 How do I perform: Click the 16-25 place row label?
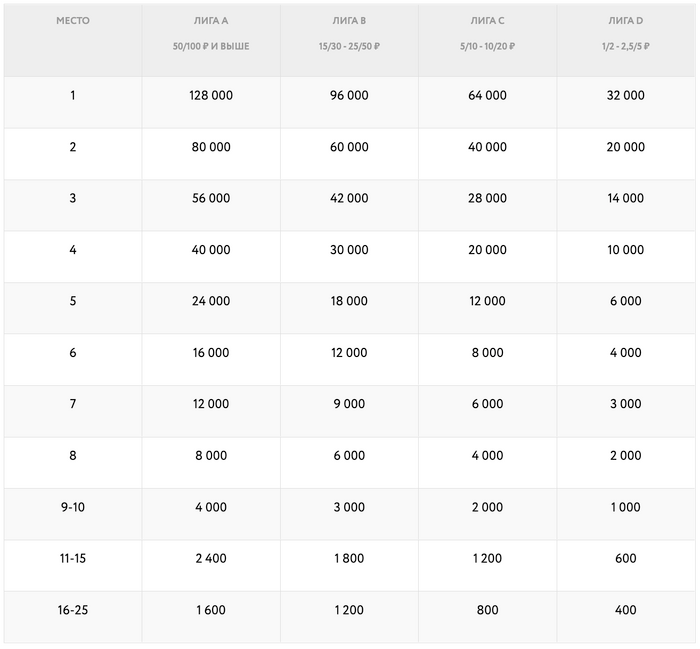point(72,610)
